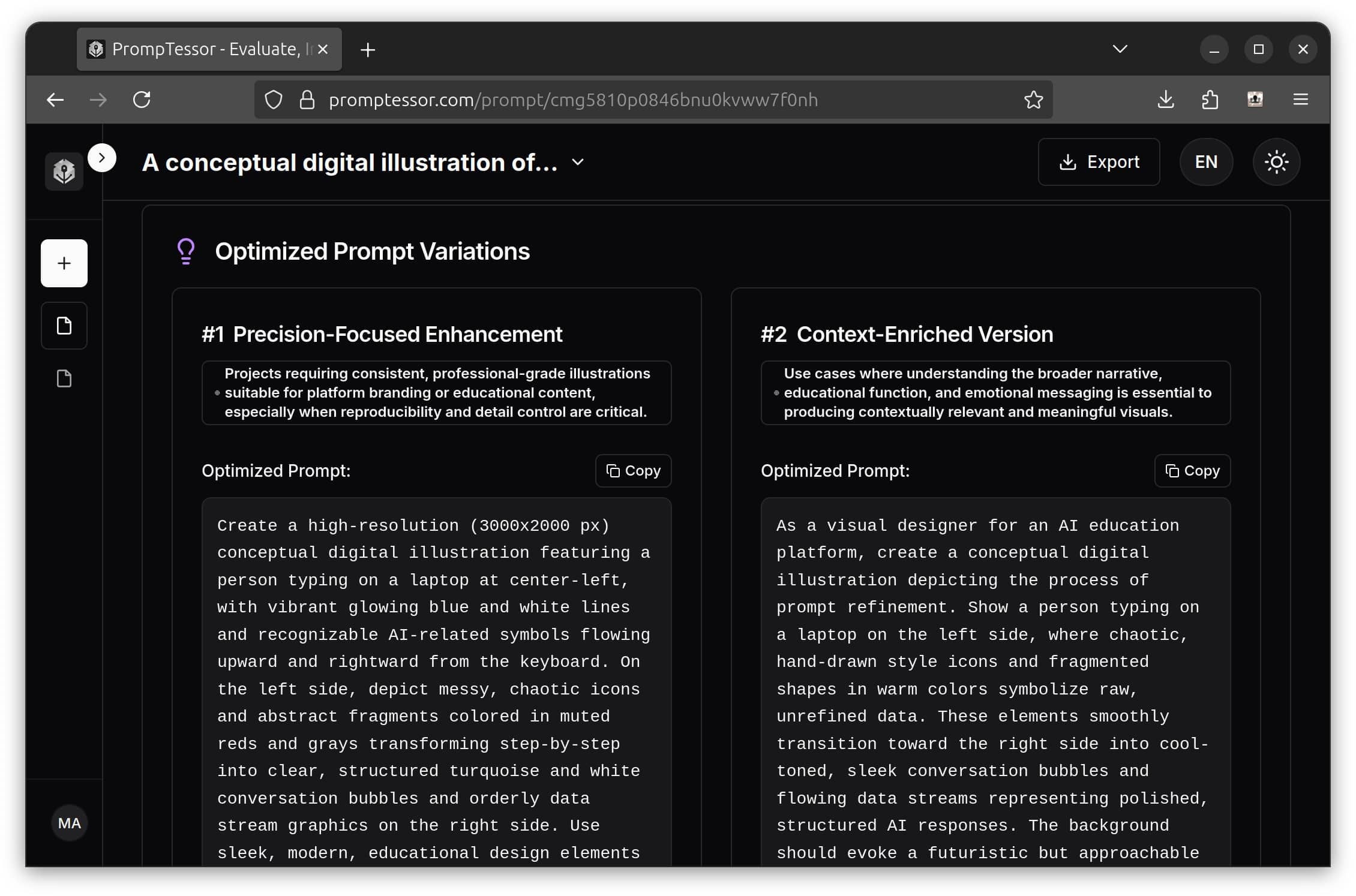
Task: Open the list all tabs chevron
Action: (1120, 49)
